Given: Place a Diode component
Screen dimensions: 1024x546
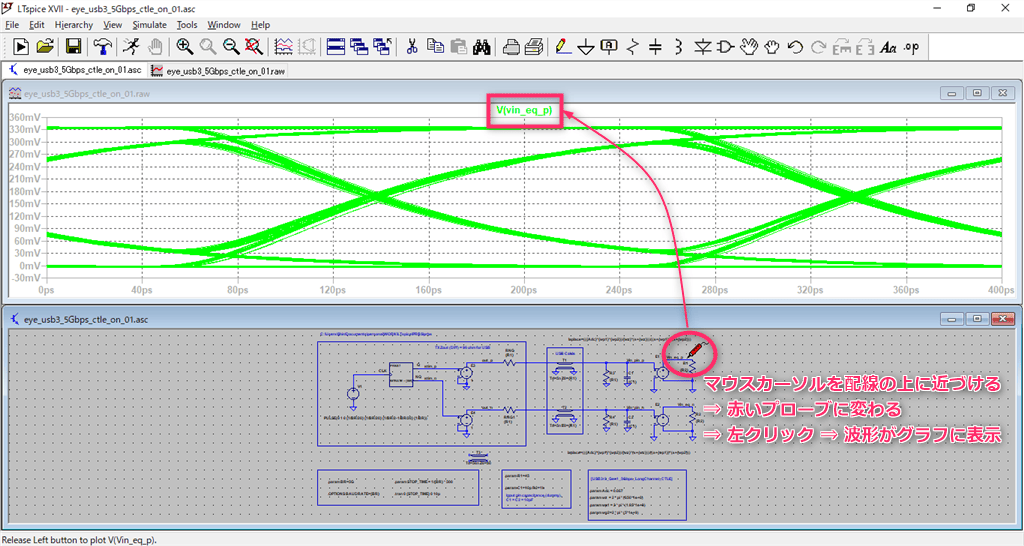Looking at the screenshot, I should (x=703, y=47).
